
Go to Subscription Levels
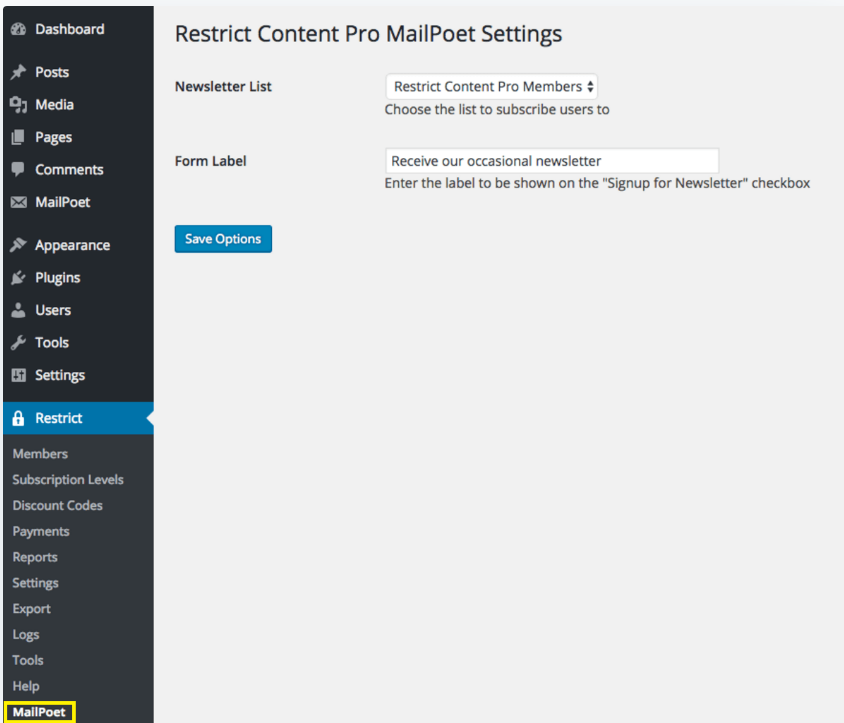point(68,480)
